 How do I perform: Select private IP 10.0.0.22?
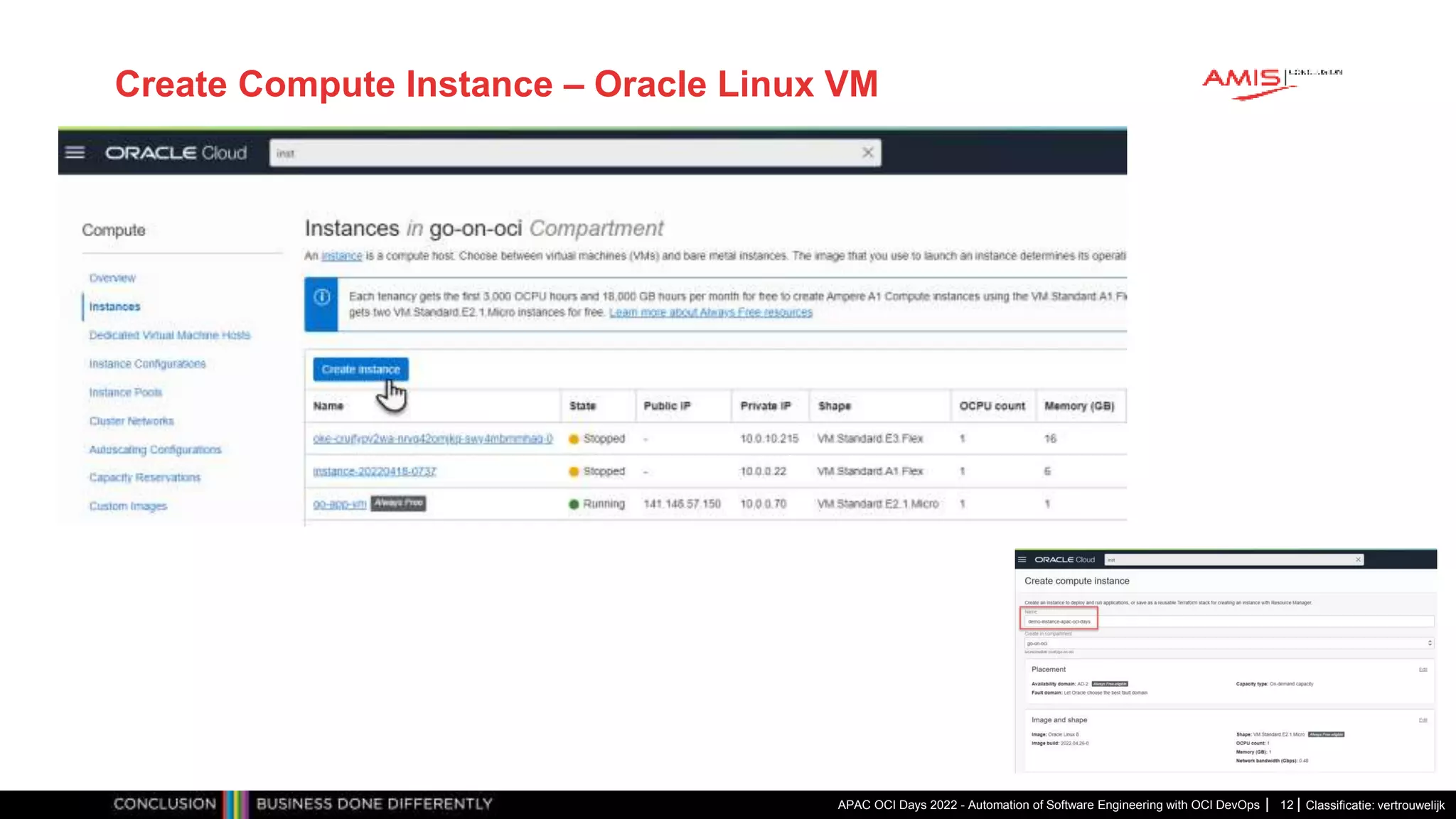[763, 471]
